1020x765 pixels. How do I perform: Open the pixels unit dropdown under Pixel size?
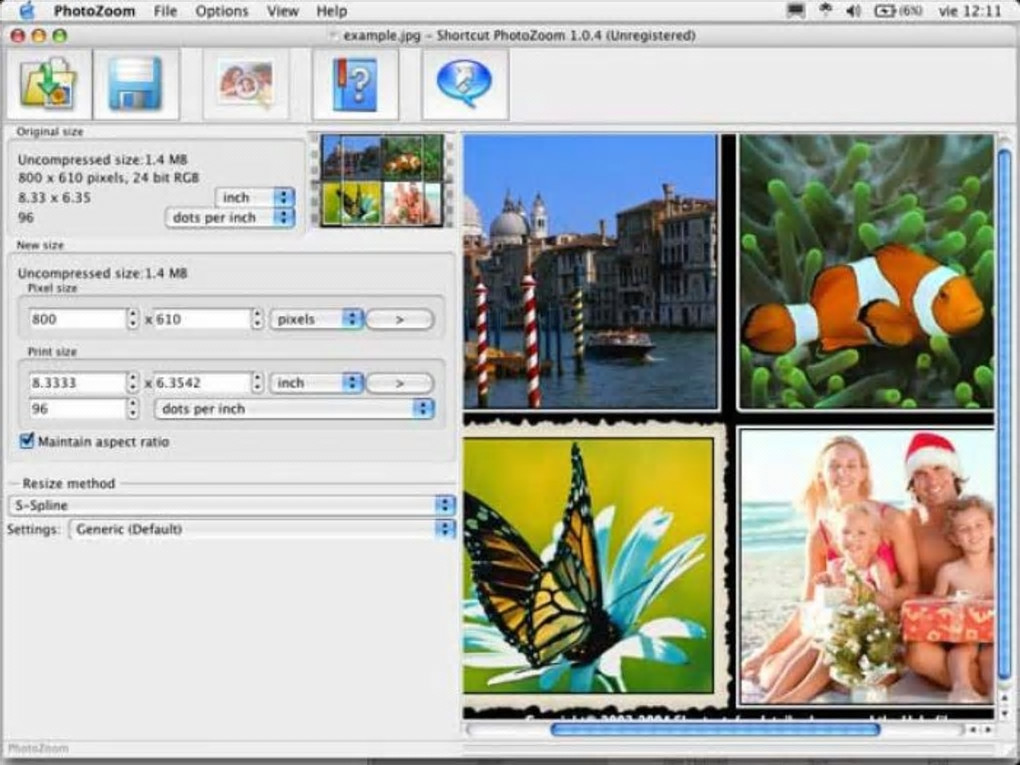coord(316,319)
